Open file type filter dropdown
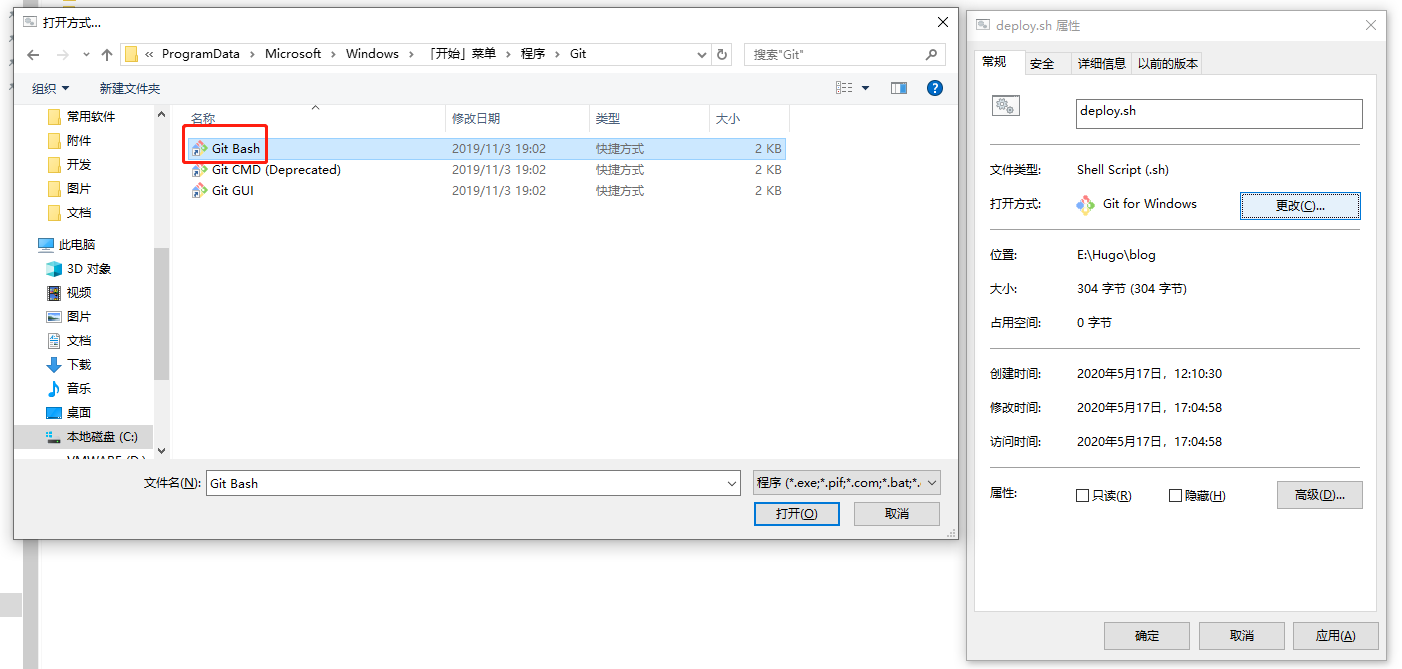The width and height of the screenshot is (1402, 669). tap(847, 483)
